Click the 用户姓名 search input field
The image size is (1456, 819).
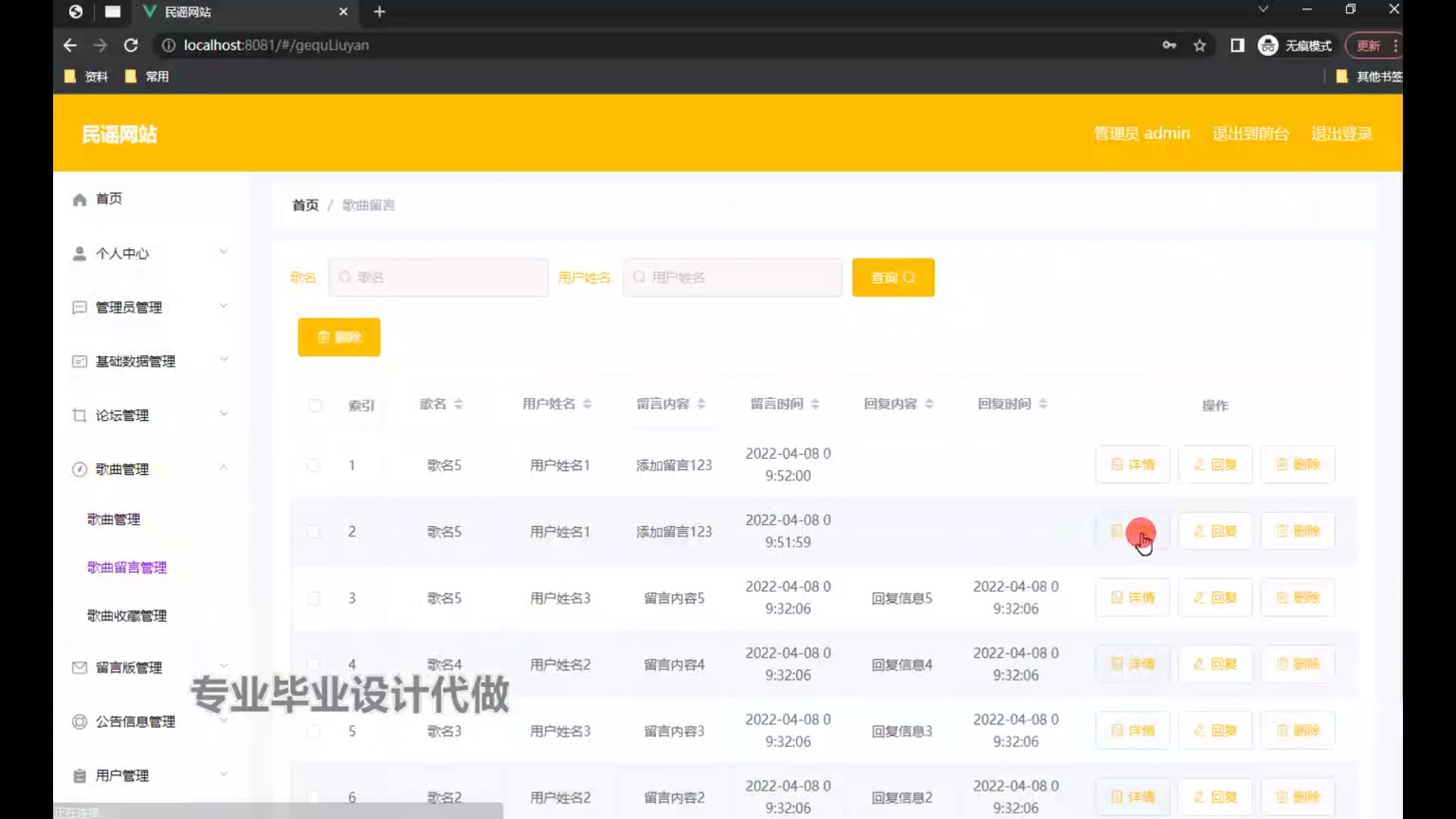pyautogui.click(x=733, y=278)
